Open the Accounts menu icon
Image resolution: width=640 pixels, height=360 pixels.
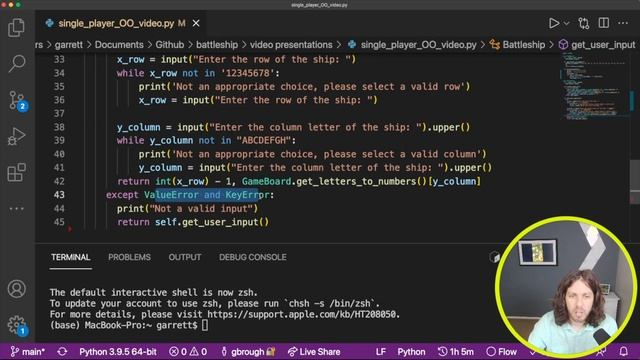coord(16,289)
